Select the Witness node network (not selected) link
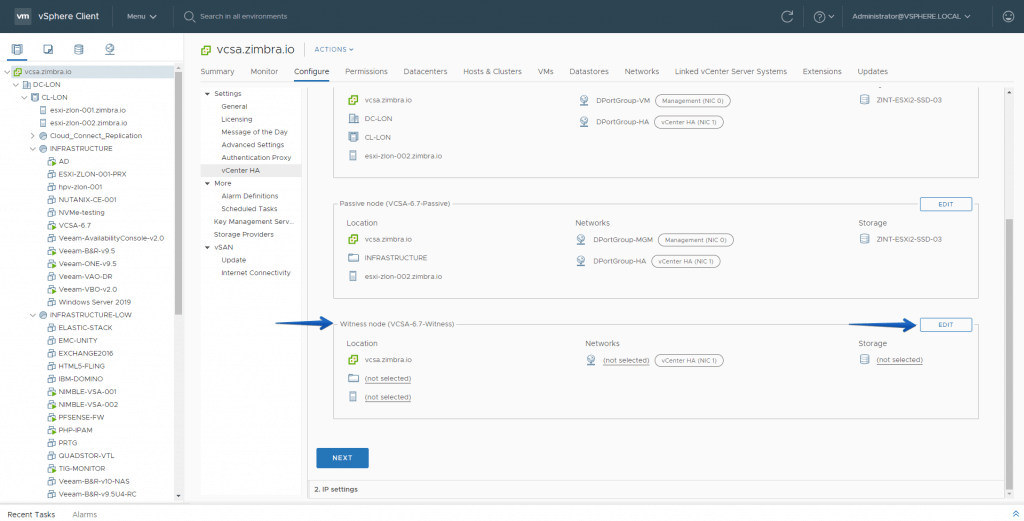This screenshot has width=1024, height=521. (x=626, y=360)
